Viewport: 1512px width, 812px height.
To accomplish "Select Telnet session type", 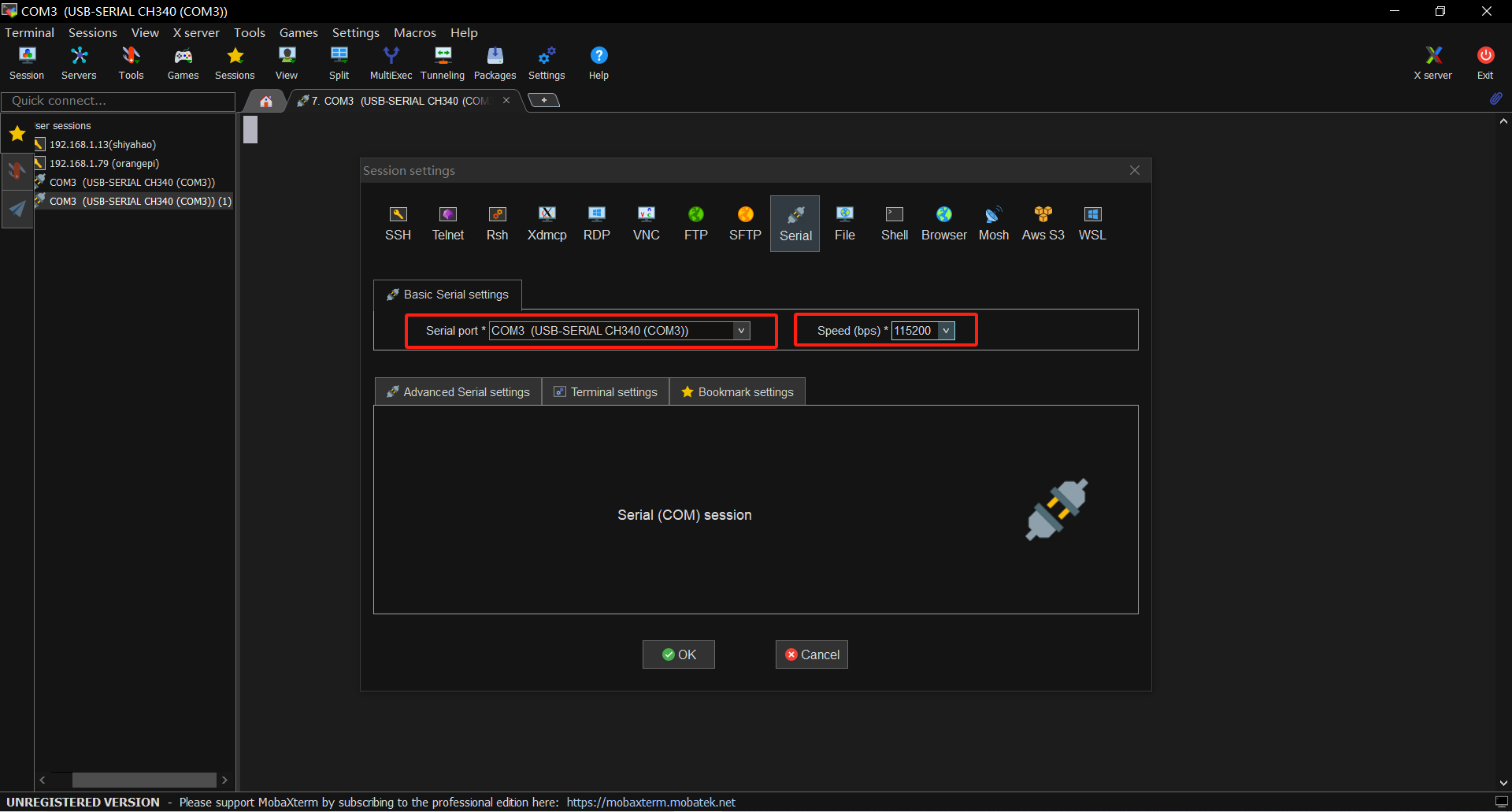I will pos(447,224).
